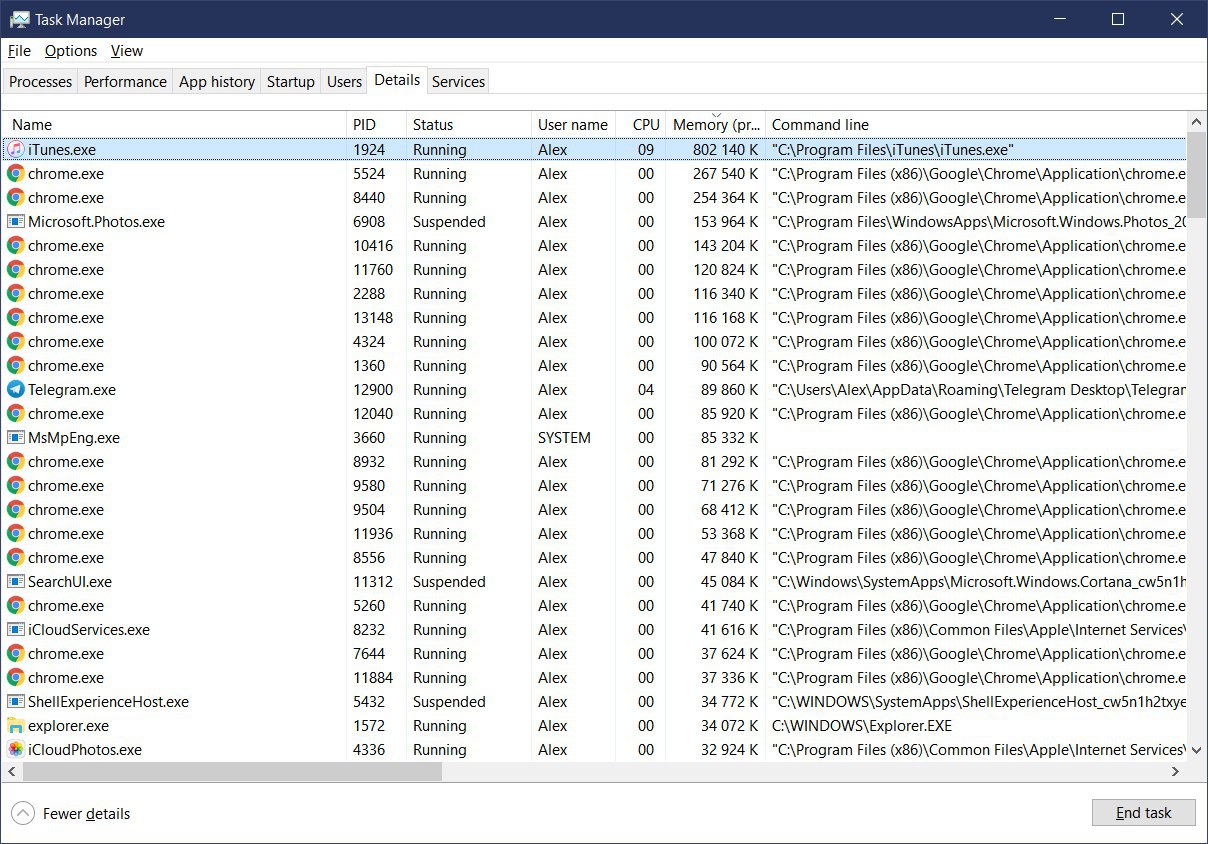Click the 802 140 K memory value
1208x844 pixels.
click(725, 150)
